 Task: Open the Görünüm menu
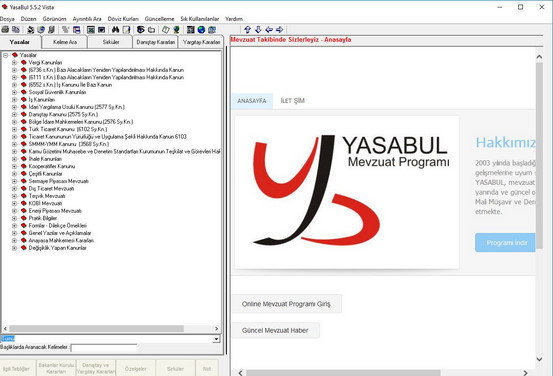coord(54,19)
